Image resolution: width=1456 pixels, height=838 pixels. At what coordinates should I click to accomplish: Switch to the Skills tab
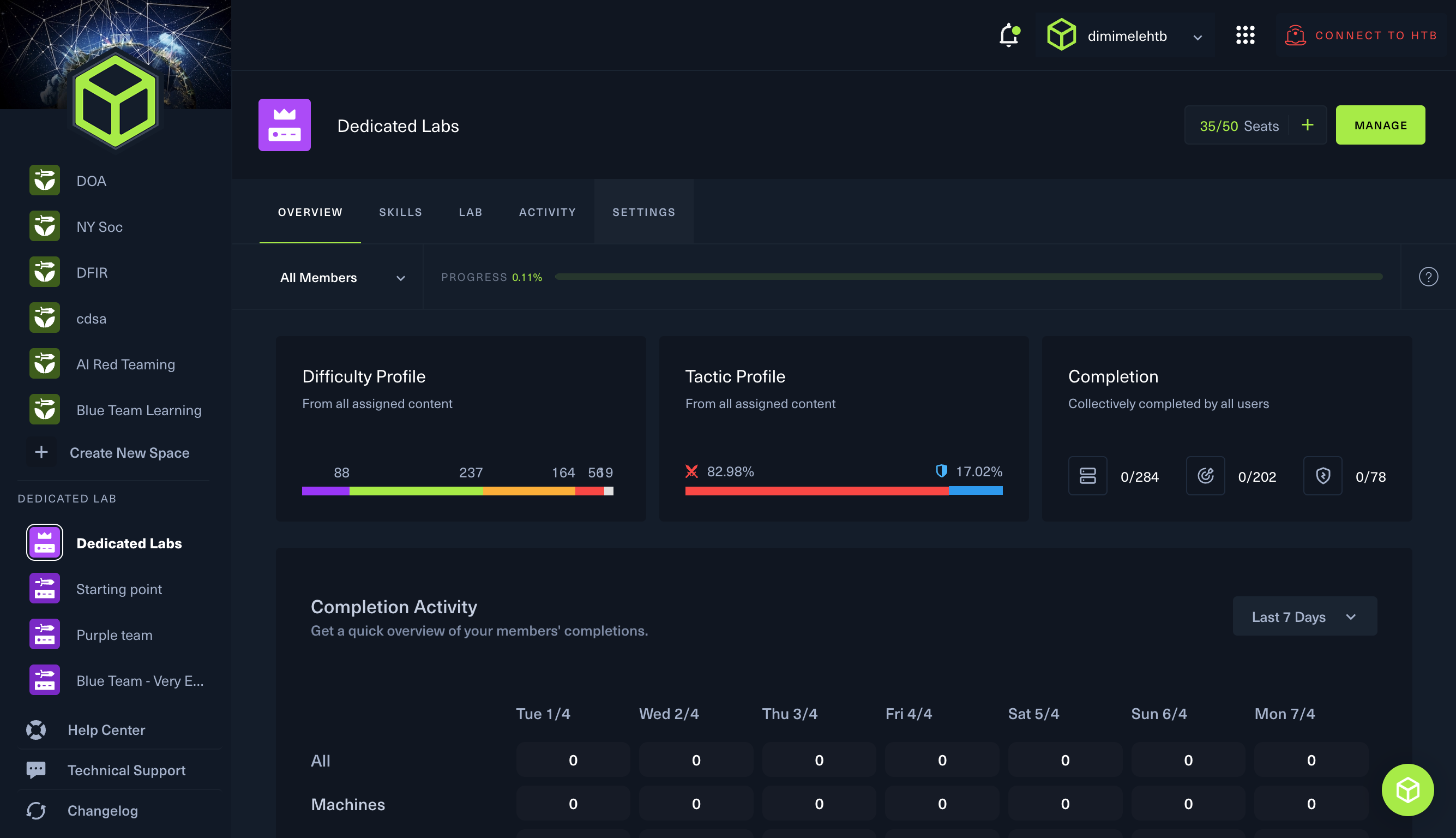point(400,212)
